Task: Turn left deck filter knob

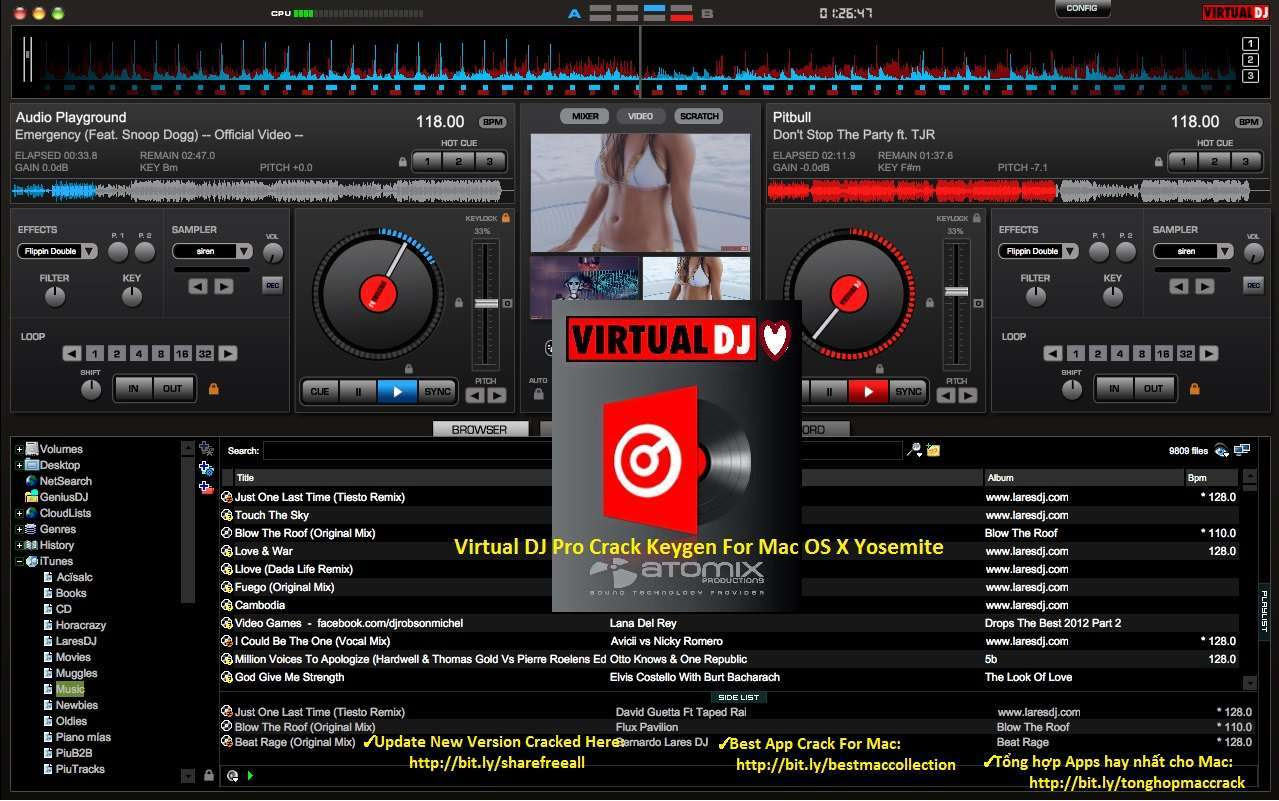Action: [x=54, y=296]
